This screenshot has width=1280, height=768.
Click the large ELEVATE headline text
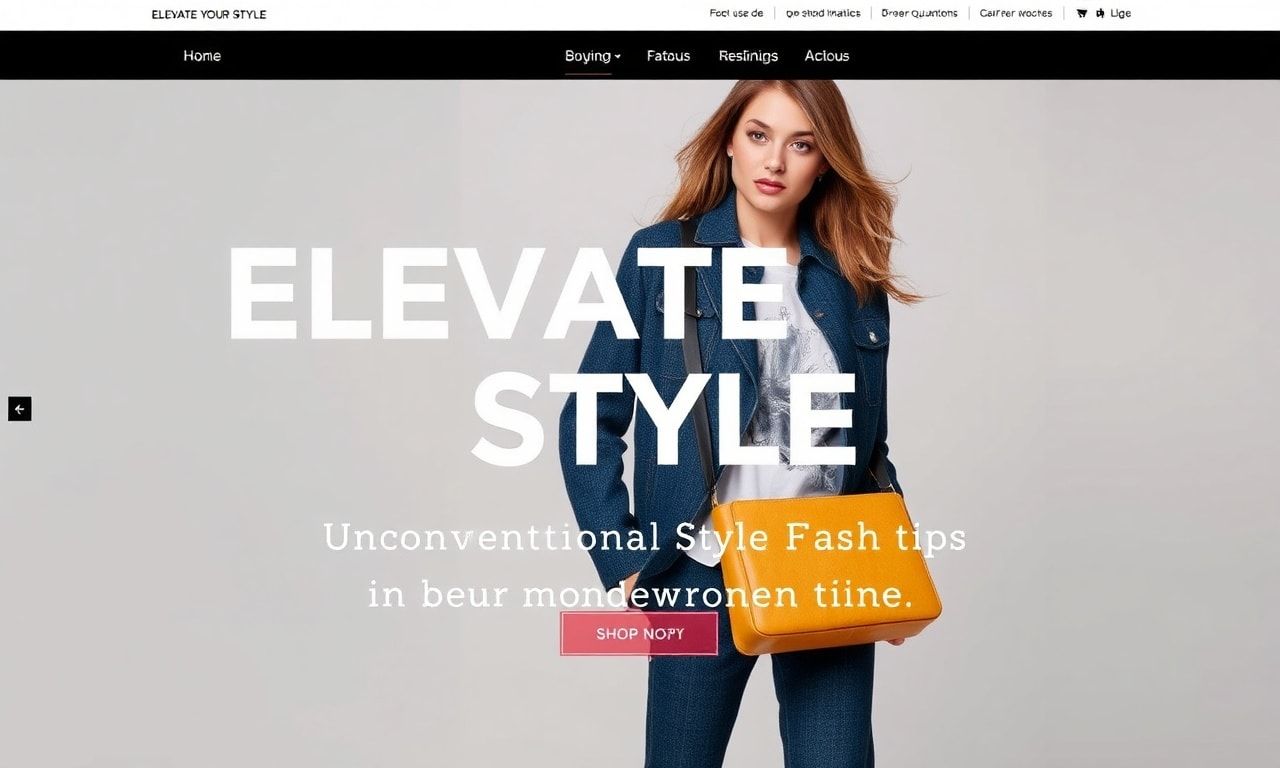click(510, 294)
